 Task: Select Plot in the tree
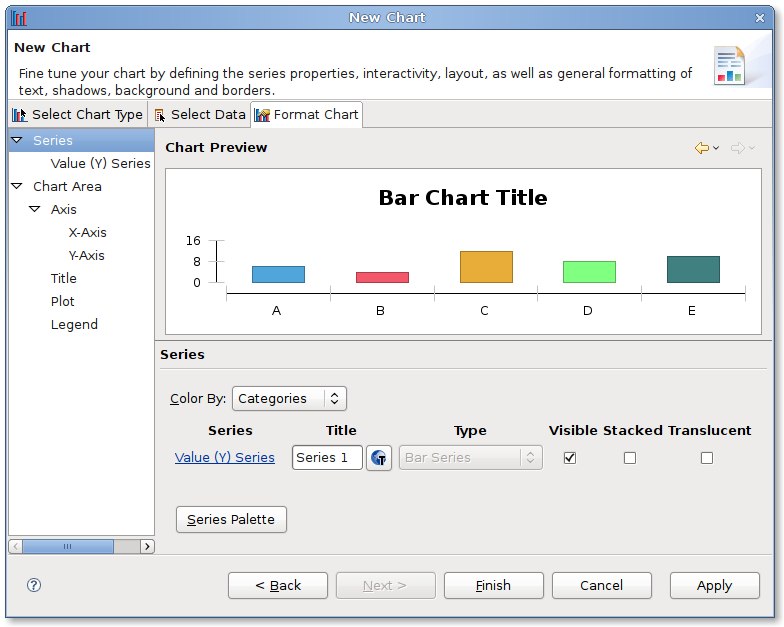tap(62, 302)
